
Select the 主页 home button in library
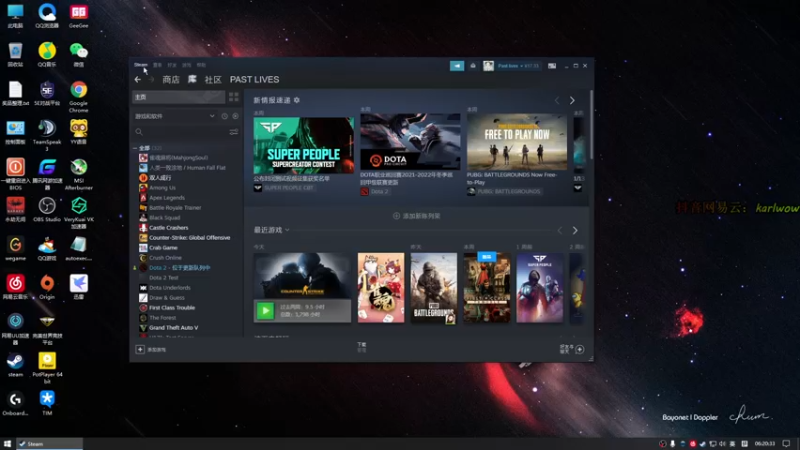178,97
